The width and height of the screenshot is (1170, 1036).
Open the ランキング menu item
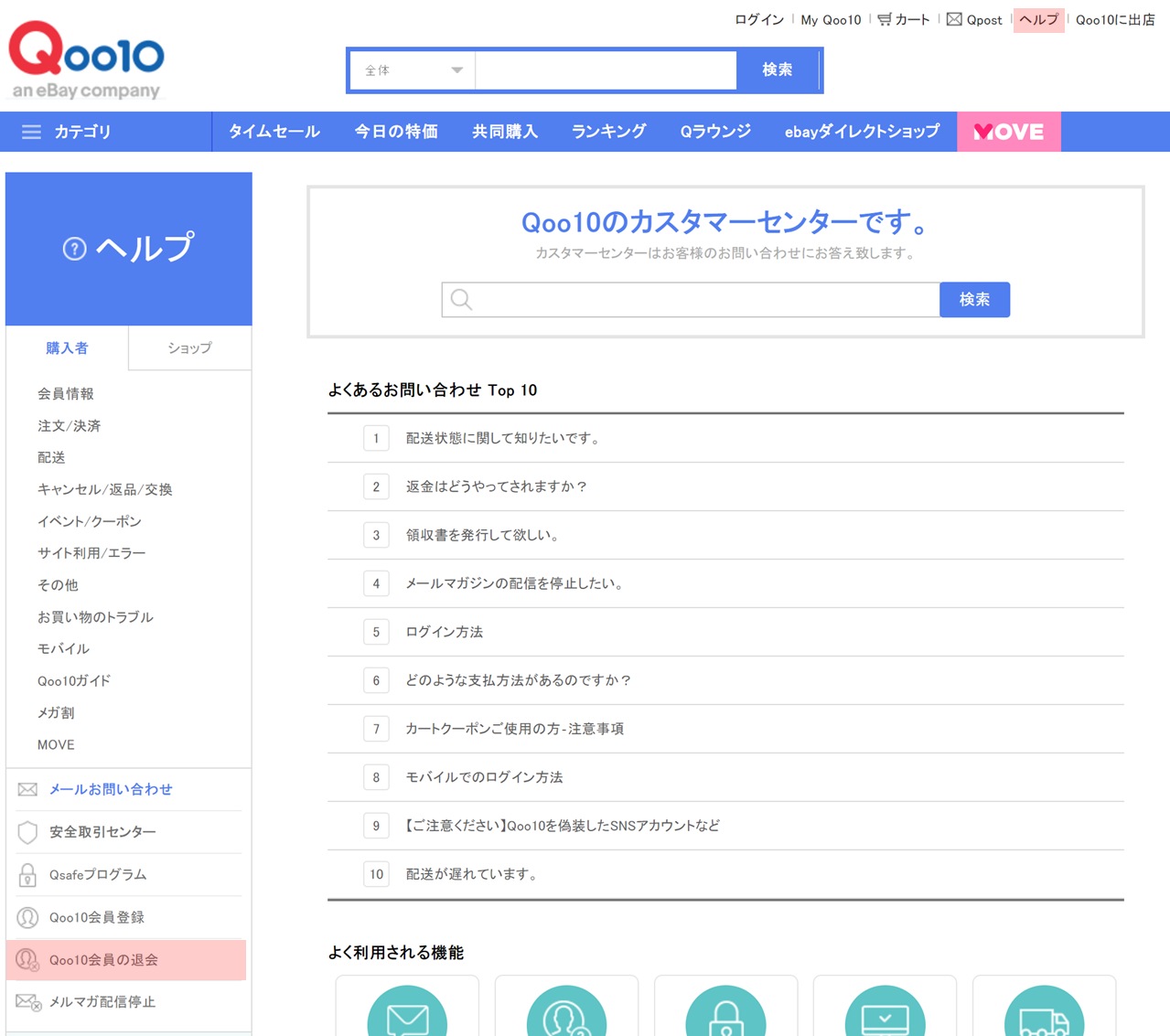(x=607, y=132)
